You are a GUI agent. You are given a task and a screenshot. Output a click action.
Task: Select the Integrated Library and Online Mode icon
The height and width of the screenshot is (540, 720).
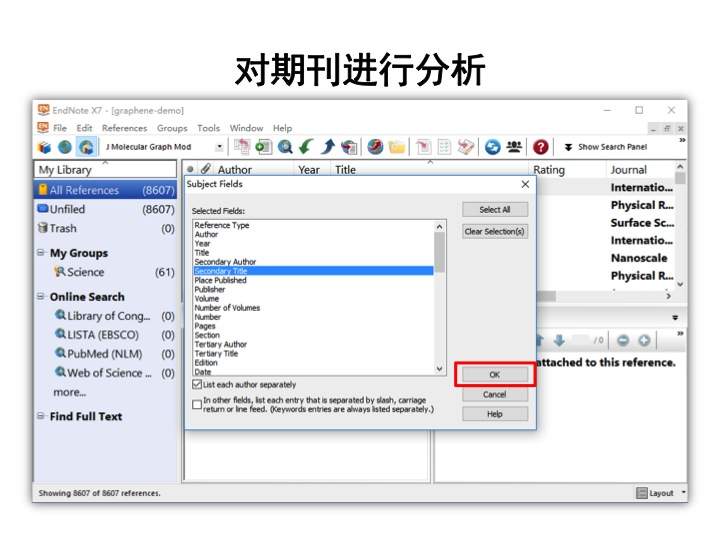tap(86, 147)
